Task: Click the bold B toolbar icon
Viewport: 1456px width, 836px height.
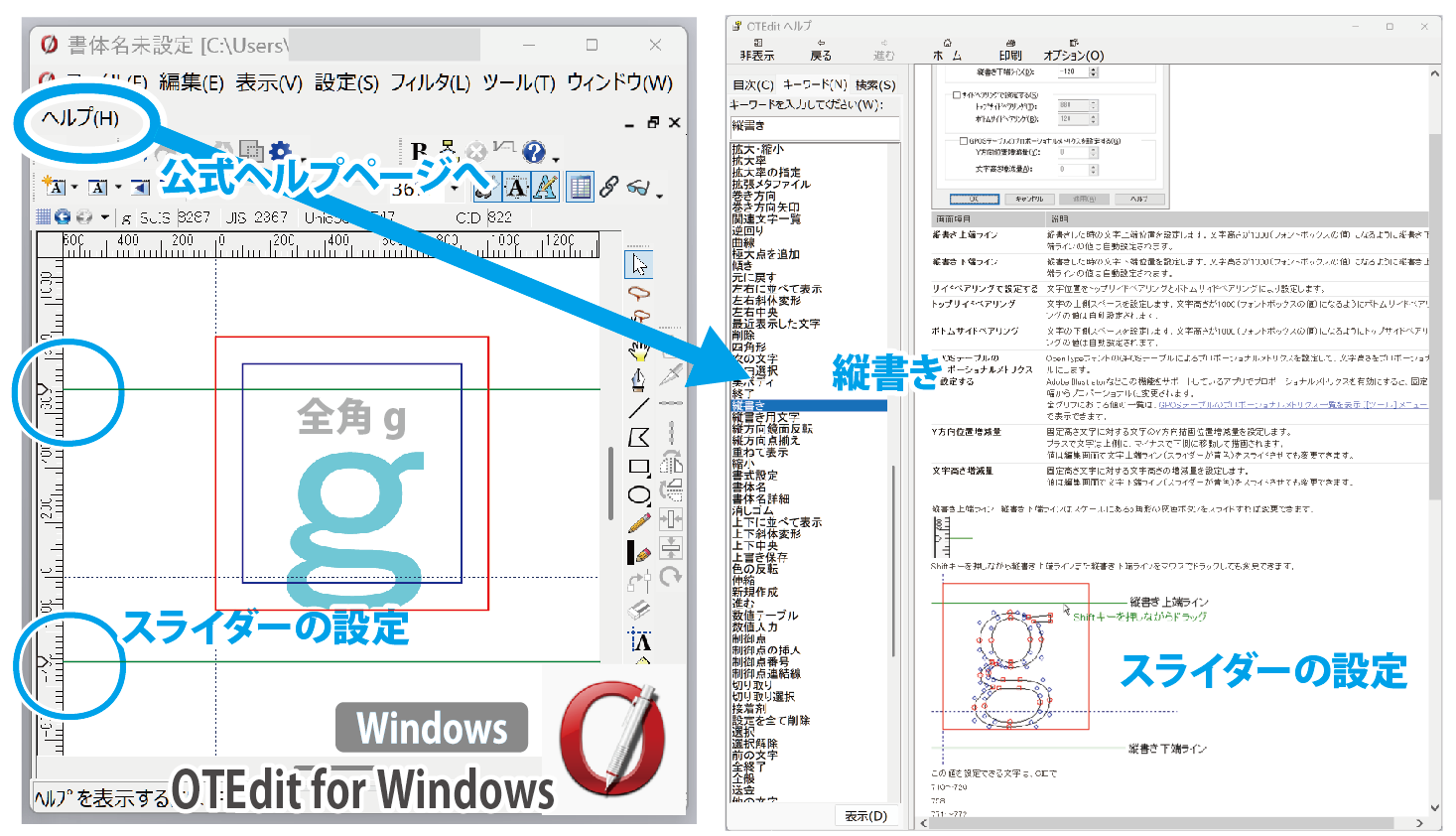Action: tap(420, 152)
